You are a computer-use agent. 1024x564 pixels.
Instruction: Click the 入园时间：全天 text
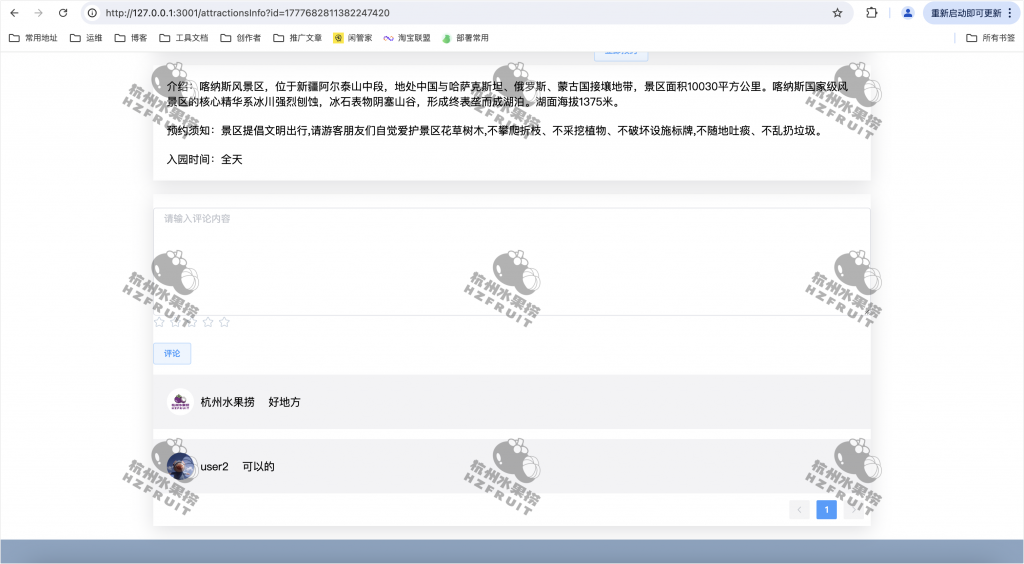(204, 159)
